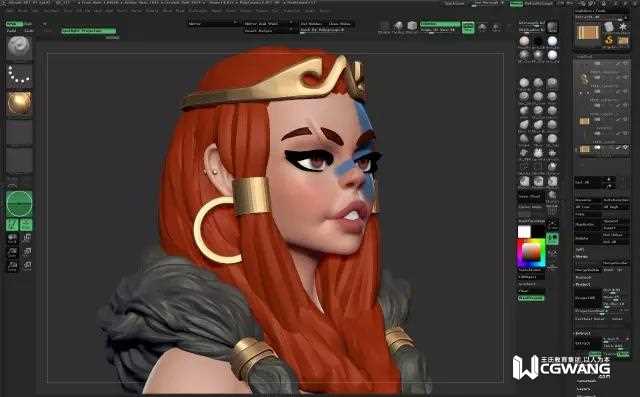640x397 pixels.
Task: Click the gold S icon in the Tool panel
Action: [x=609, y=40]
